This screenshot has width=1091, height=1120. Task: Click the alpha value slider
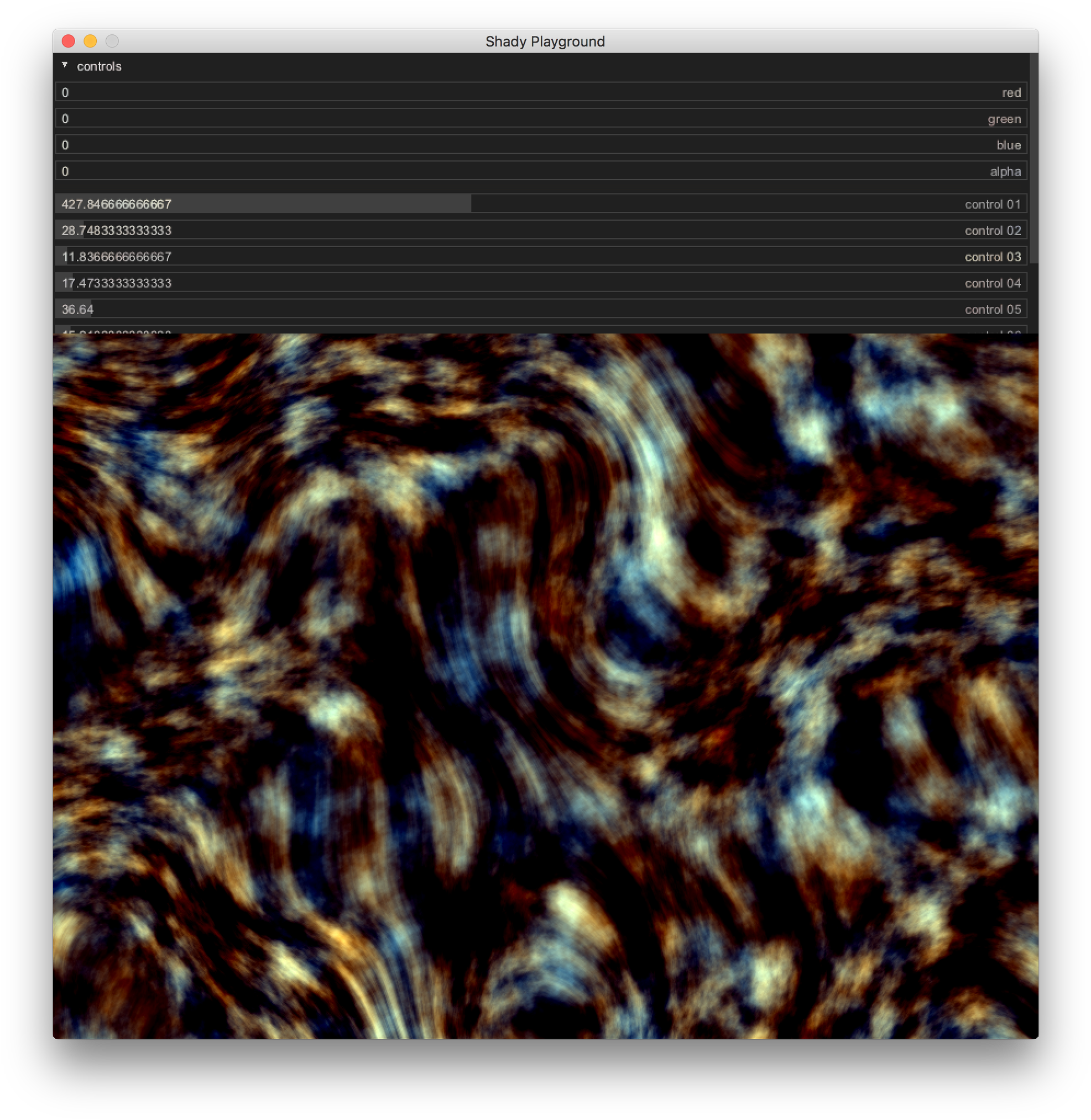coord(541,171)
